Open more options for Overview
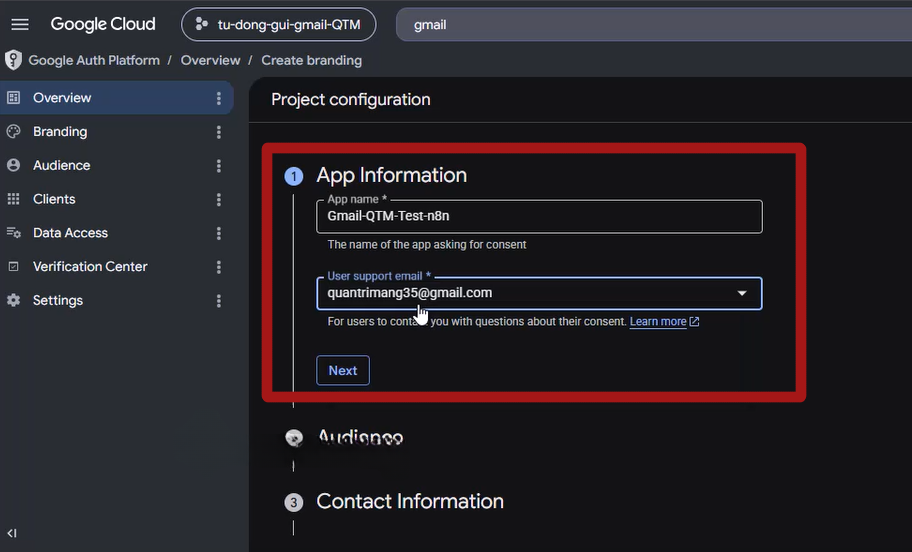The height and width of the screenshot is (552, 912). (x=219, y=98)
